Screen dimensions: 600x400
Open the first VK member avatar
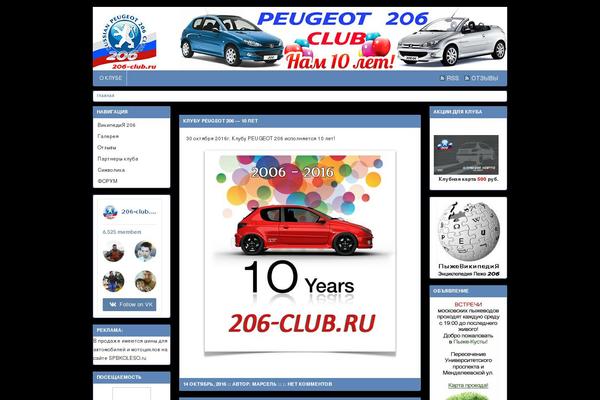[x=114, y=251]
